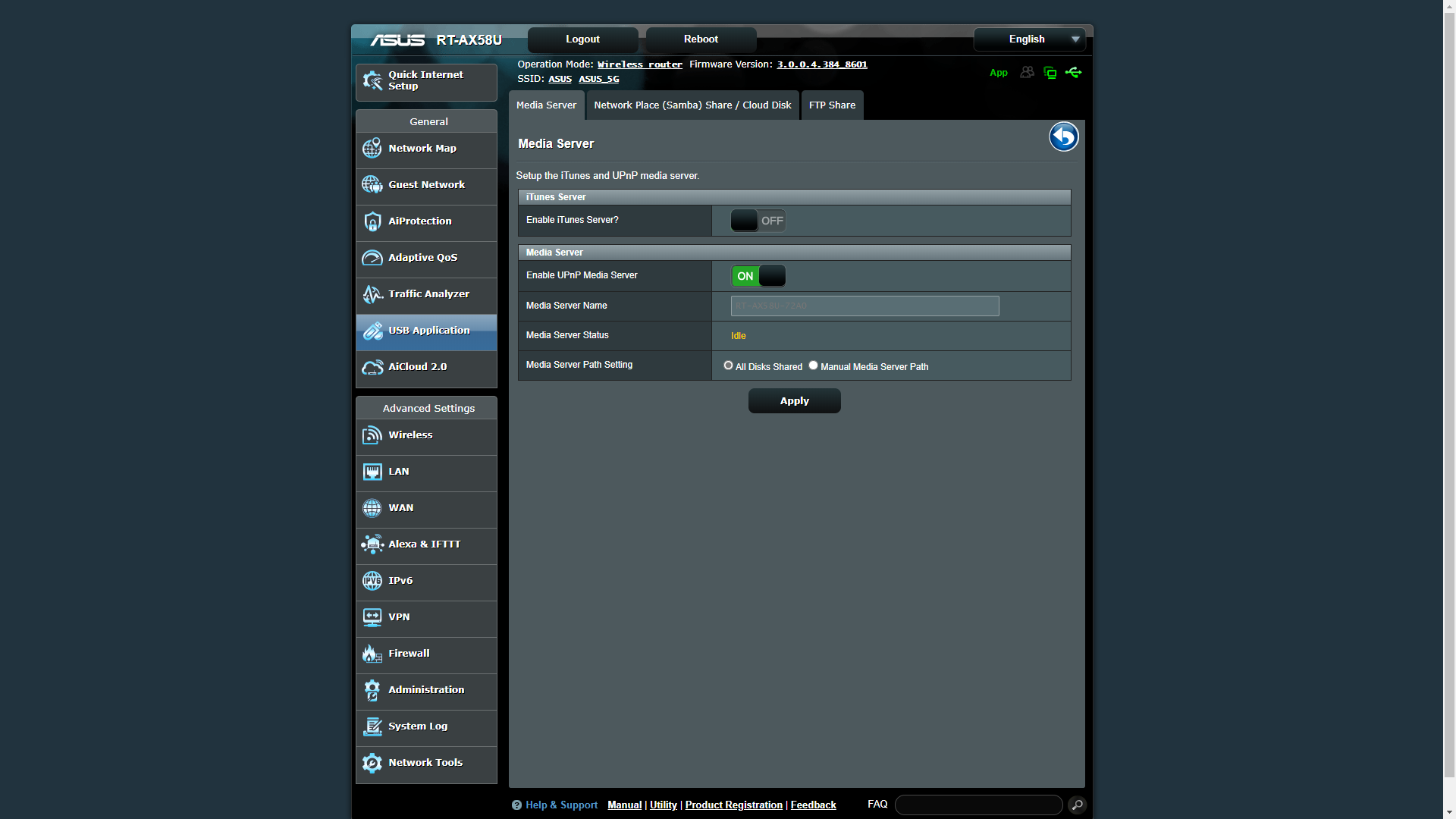1456x819 pixels.
Task: Open the AiCloud 2.0 cloud icon
Action: tap(372, 367)
